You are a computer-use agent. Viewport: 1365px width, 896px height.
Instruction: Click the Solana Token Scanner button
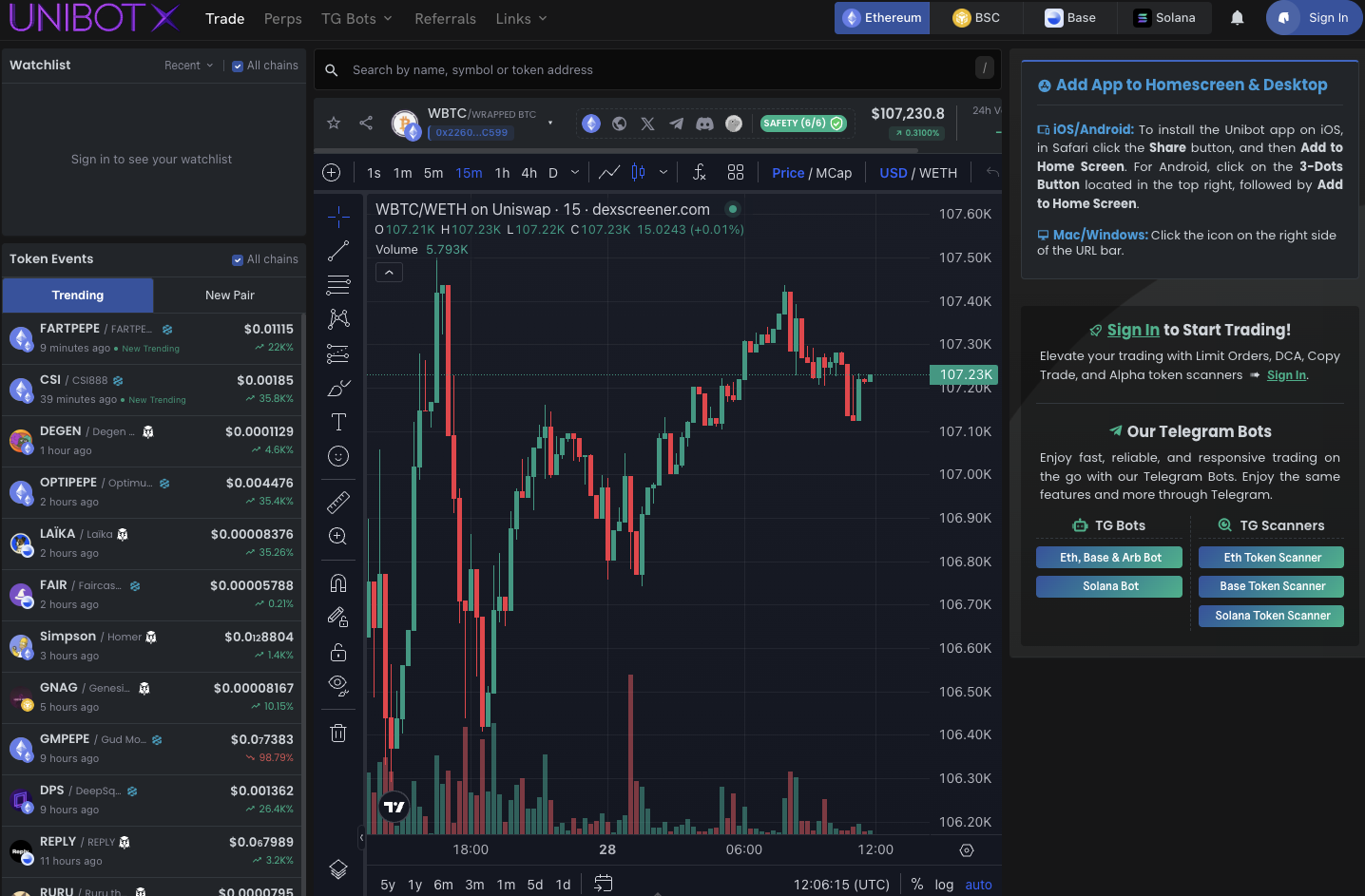(1271, 616)
